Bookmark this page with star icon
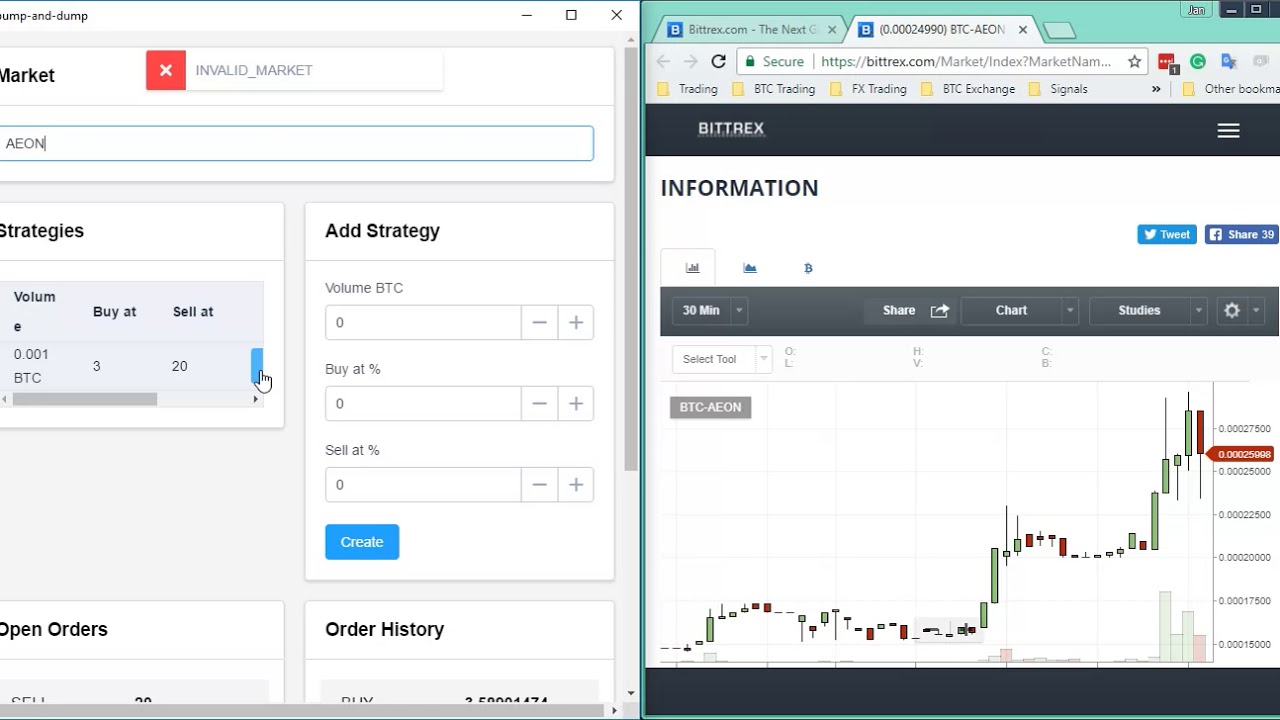 (x=1134, y=61)
